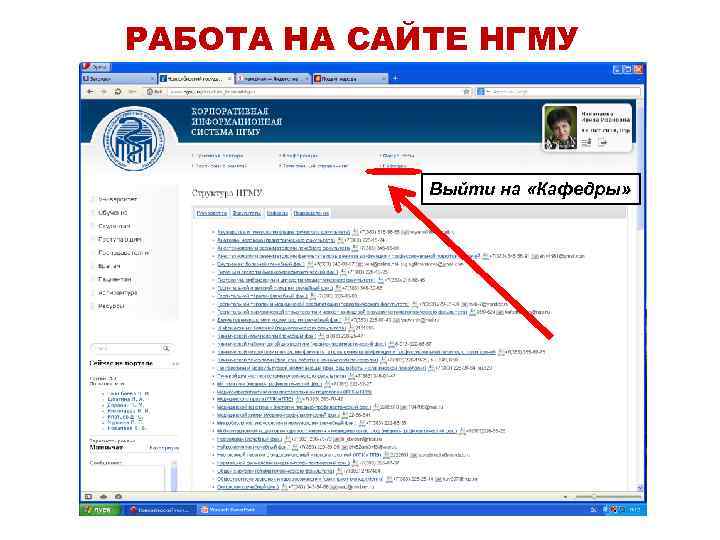Click the mini-chat message text area
Screen dimensions: 720x540
click(x=128, y=478)
